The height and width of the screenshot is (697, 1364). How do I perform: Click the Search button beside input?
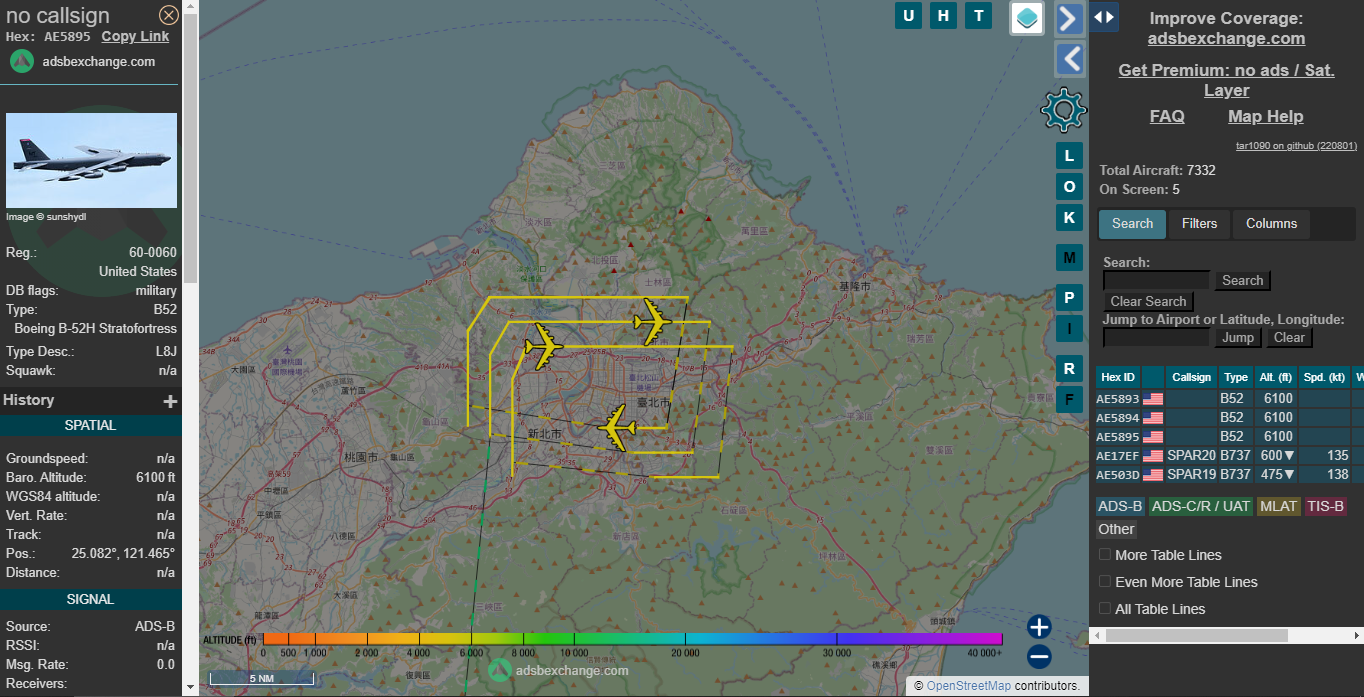pyautogui.click(x=1242, y=280)
